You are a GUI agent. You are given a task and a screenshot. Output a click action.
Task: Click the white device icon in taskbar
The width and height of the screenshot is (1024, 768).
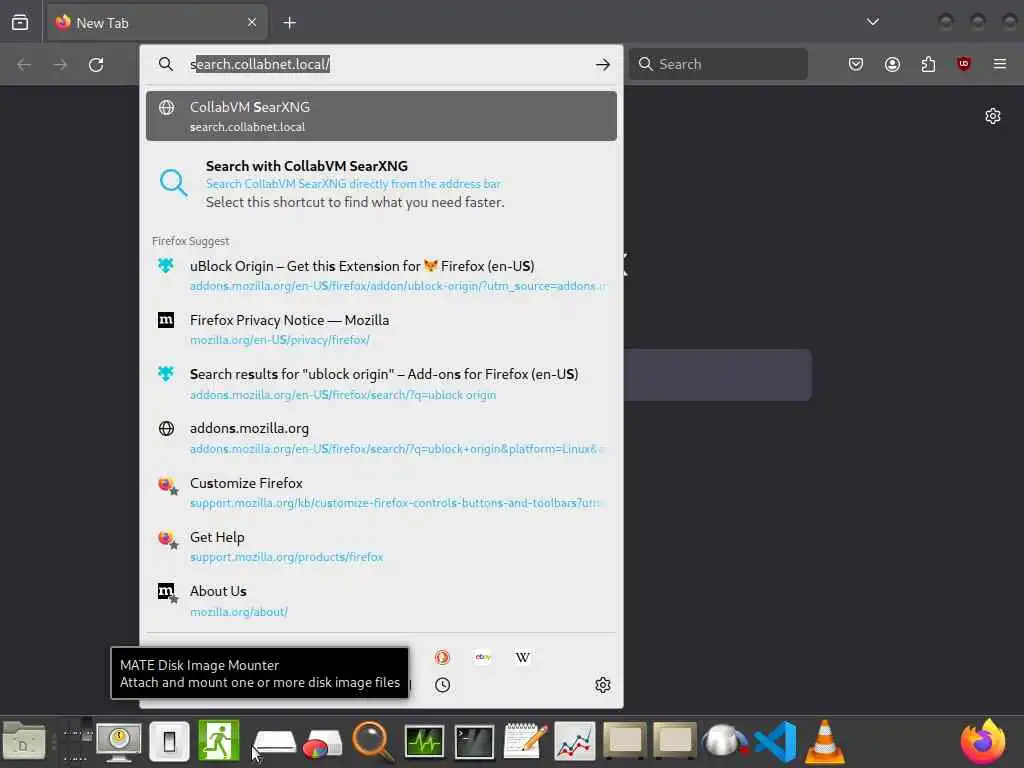click(x=169, y=741)
